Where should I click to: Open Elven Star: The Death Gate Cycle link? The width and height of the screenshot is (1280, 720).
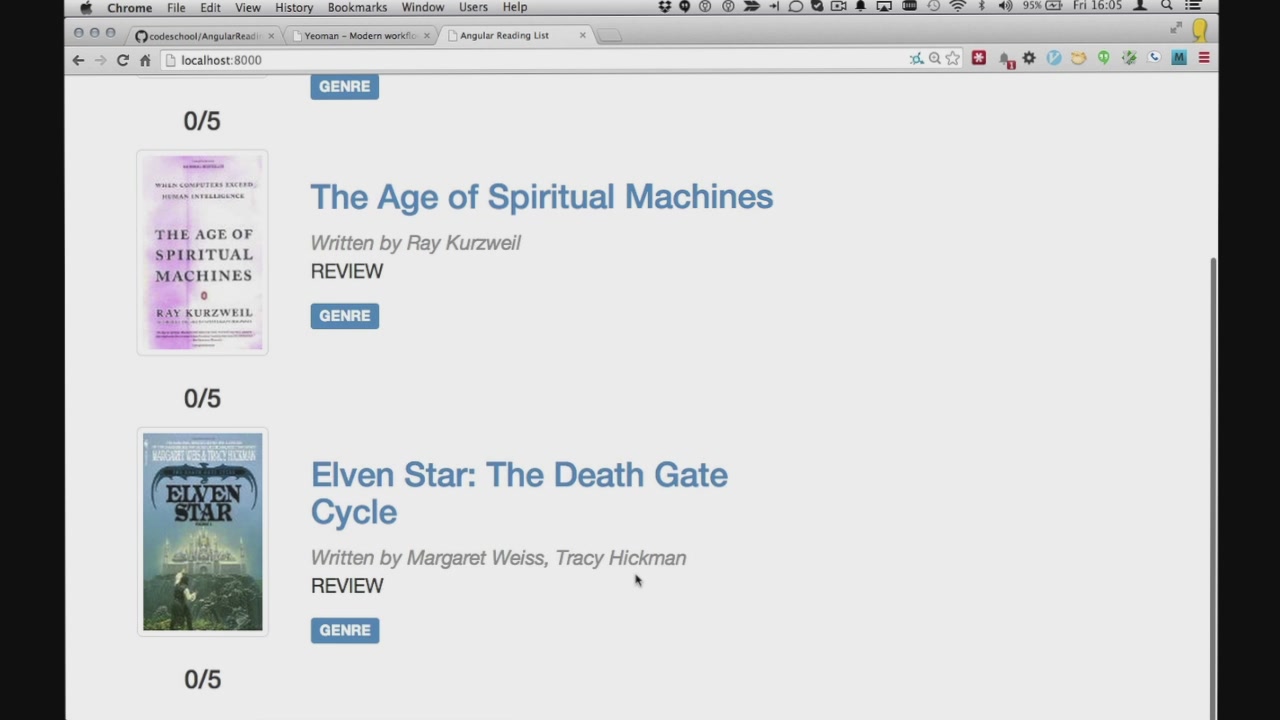[519, 493]
